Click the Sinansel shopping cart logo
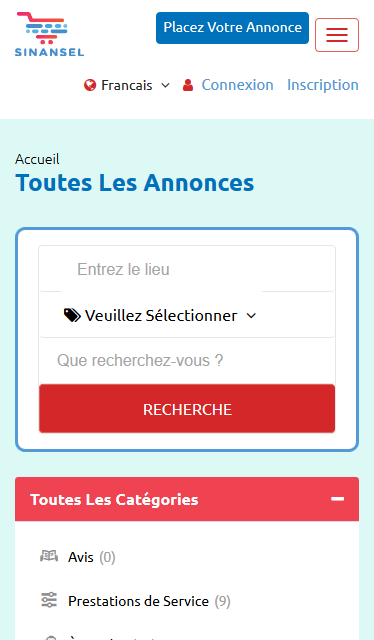The image size is (374, 640). [49, 34]
